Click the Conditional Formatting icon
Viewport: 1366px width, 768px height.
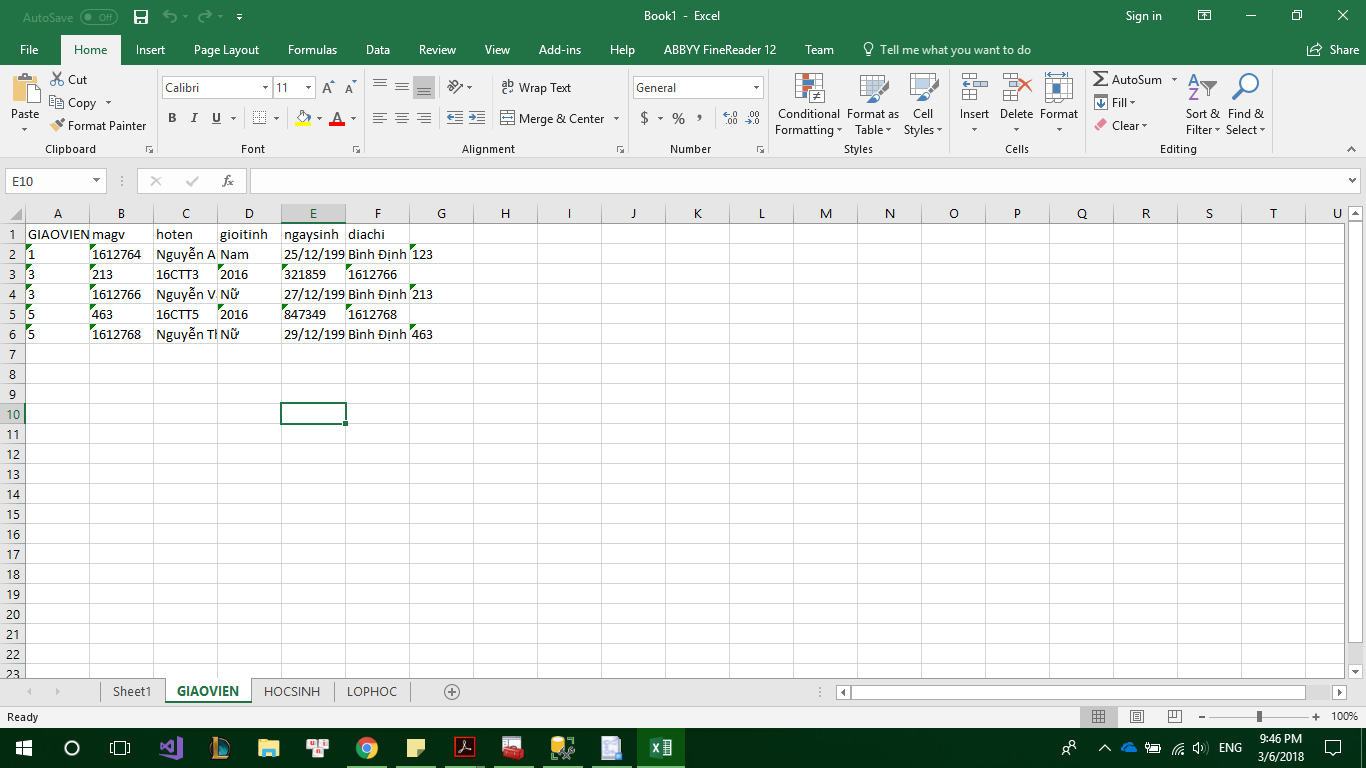tap(808, 89)
